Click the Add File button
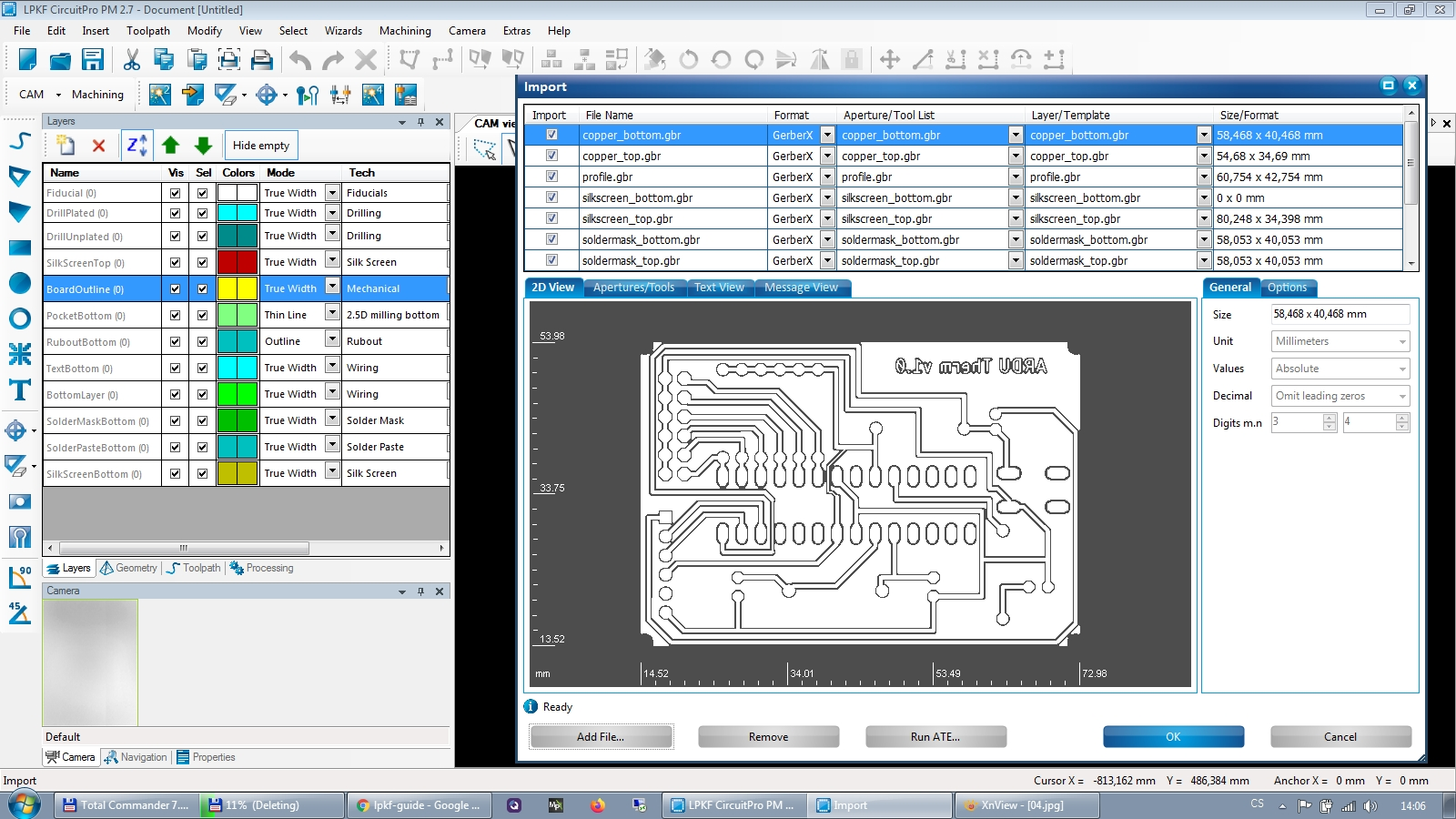 coord(601,737)
